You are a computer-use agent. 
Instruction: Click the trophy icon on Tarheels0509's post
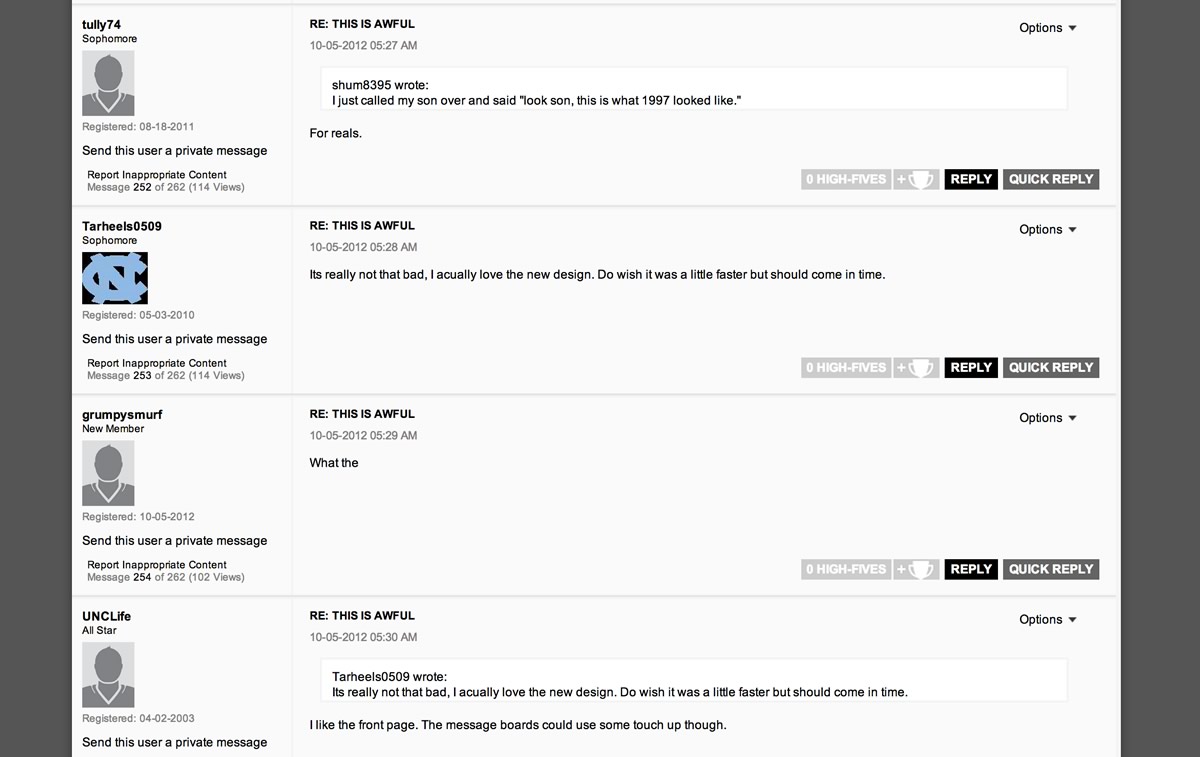tap(919, 367)
